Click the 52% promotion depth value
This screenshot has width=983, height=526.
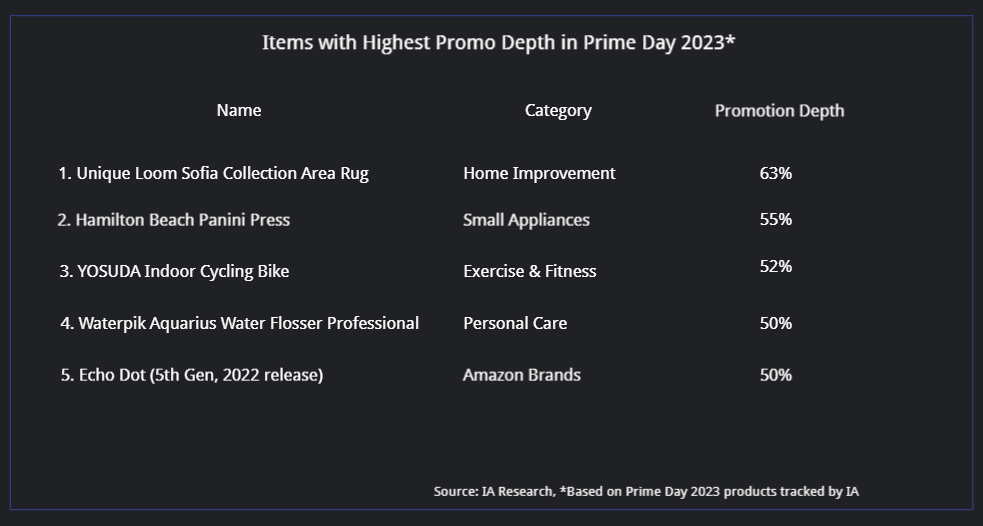(x=775, y=266)
